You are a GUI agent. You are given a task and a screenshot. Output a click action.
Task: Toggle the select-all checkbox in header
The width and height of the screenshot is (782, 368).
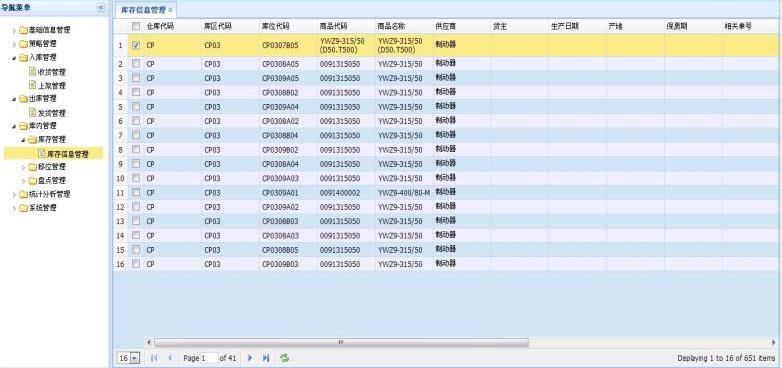click(x=136, y=26)
